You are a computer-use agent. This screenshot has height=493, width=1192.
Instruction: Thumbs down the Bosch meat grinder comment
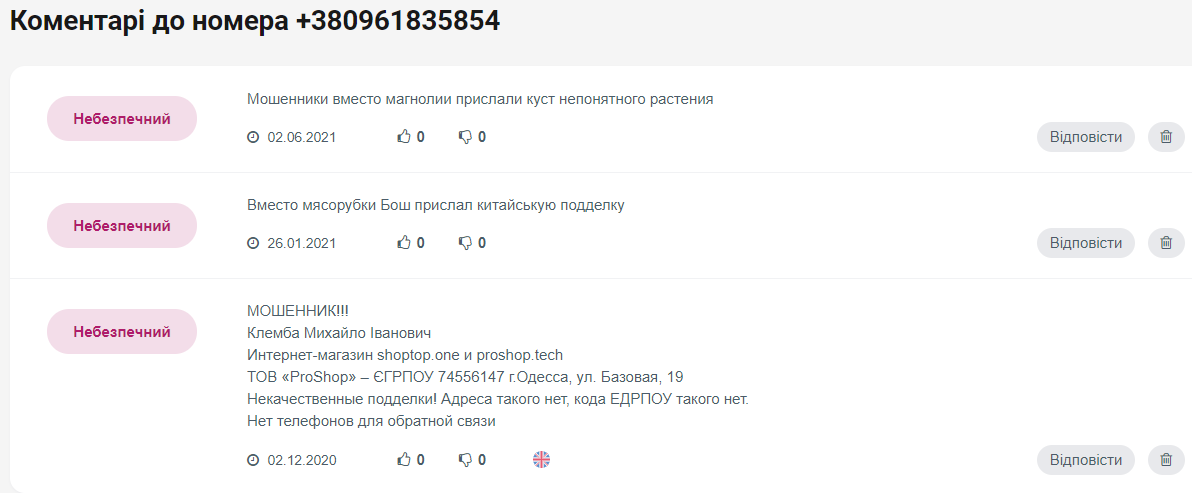(x=465, y=243)
